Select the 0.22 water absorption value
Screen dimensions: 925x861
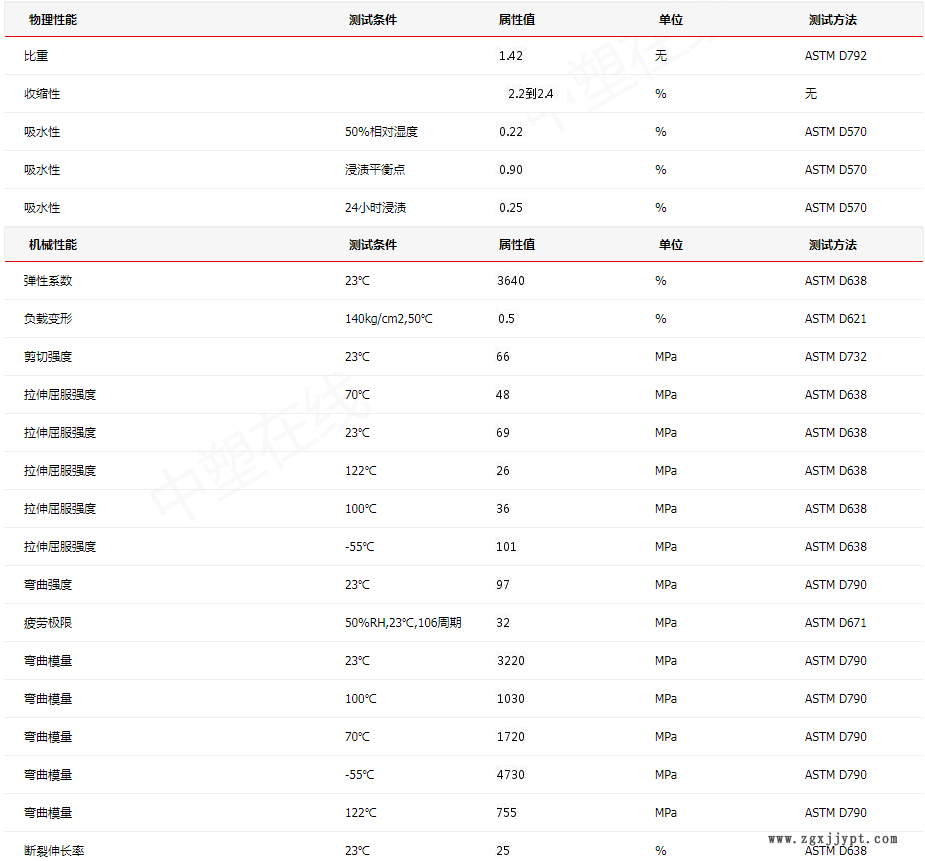click(x=511, y=132)
